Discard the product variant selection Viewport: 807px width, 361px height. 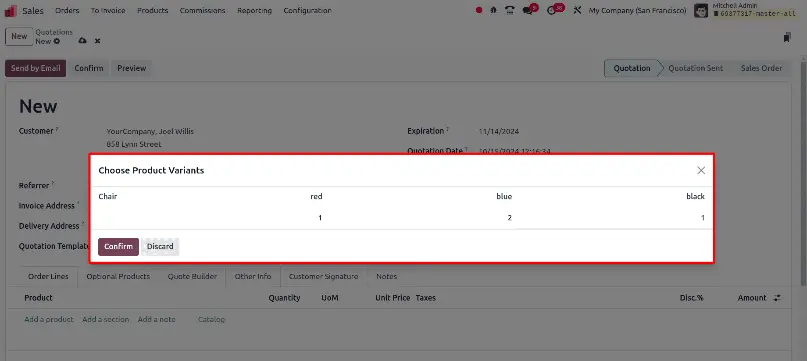160,247
